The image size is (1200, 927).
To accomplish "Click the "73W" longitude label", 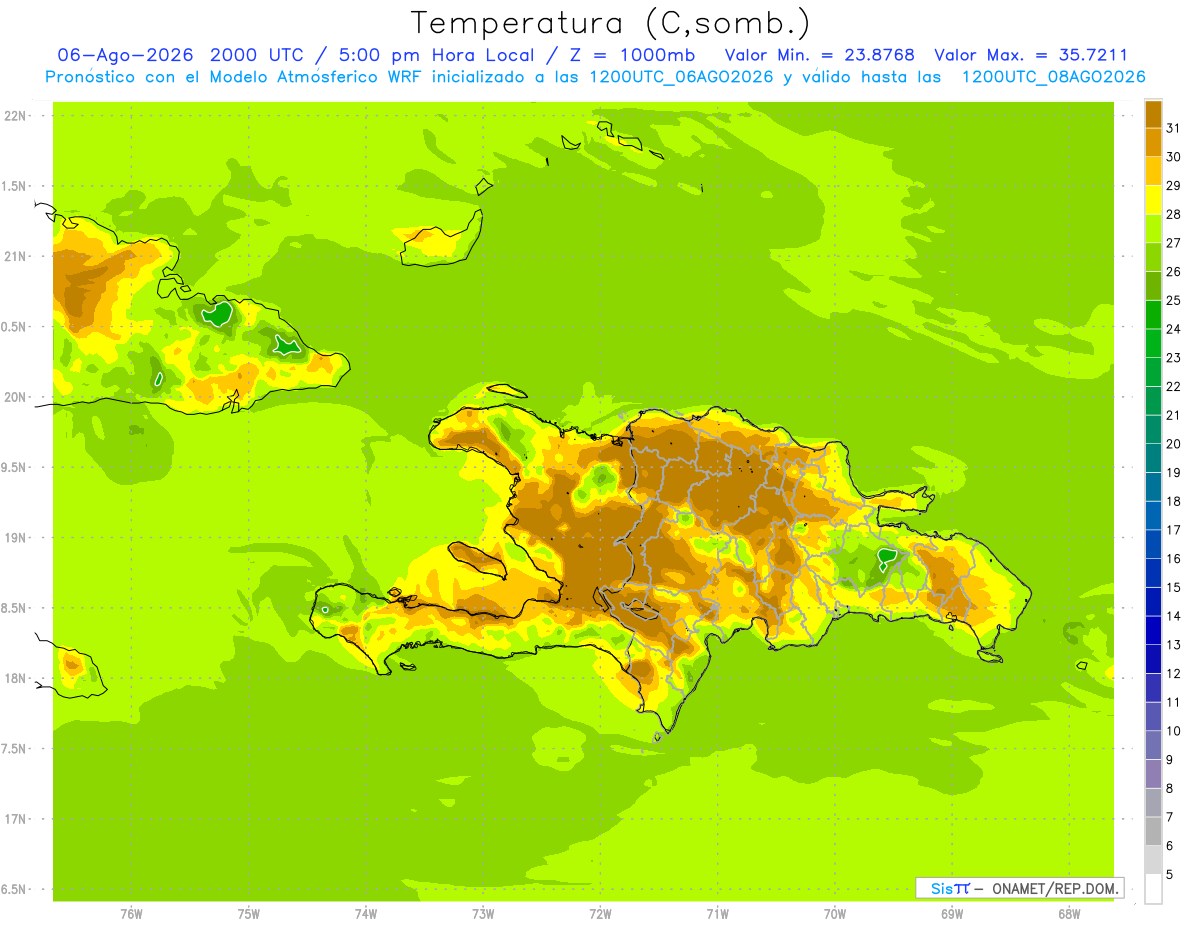I will click(483, 914).
